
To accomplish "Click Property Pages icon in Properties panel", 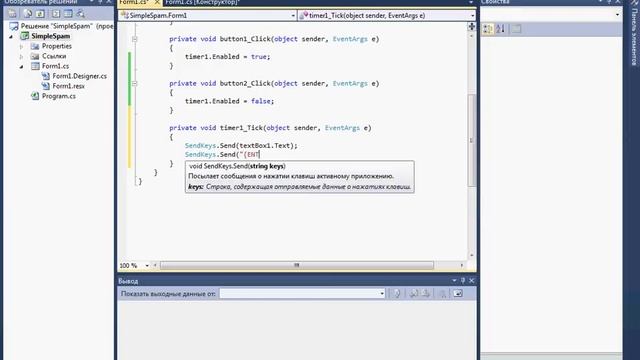I will tap(516, 29).
